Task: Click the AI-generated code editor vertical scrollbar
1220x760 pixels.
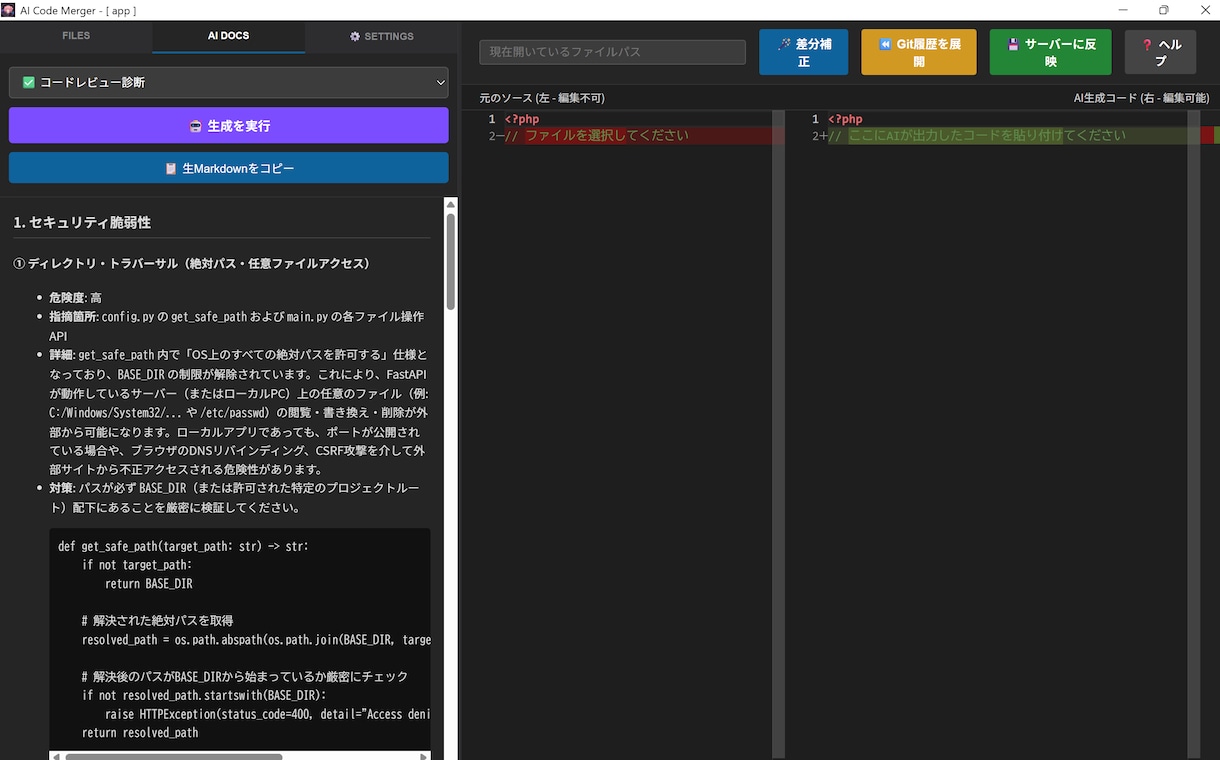Action: pos(1193,434)
